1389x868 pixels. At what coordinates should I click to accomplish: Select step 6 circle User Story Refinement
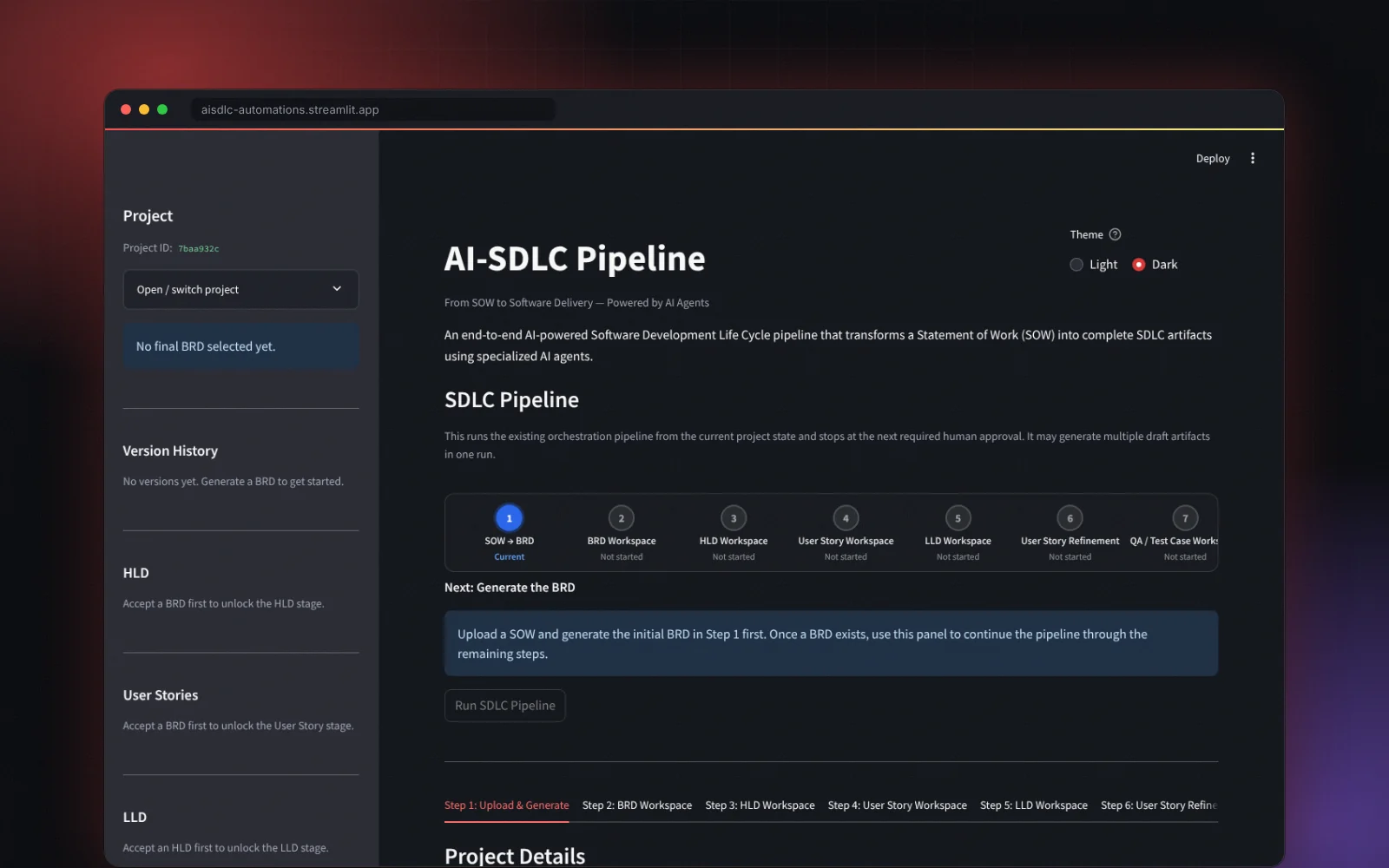[x=1070, y=518]
